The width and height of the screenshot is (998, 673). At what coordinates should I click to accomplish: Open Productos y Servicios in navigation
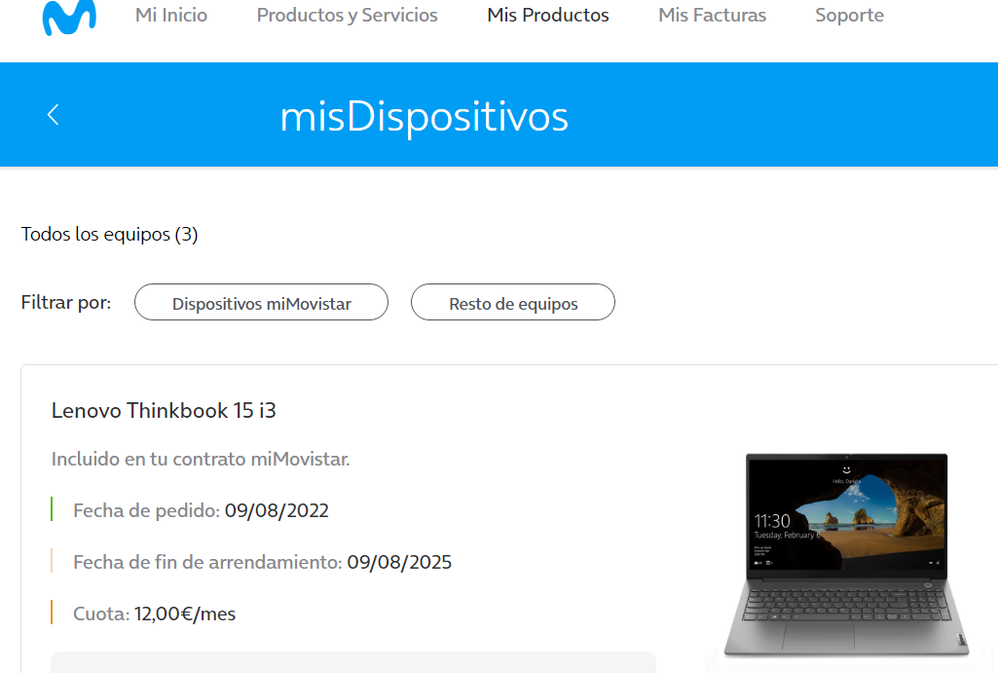click(347, 15)
